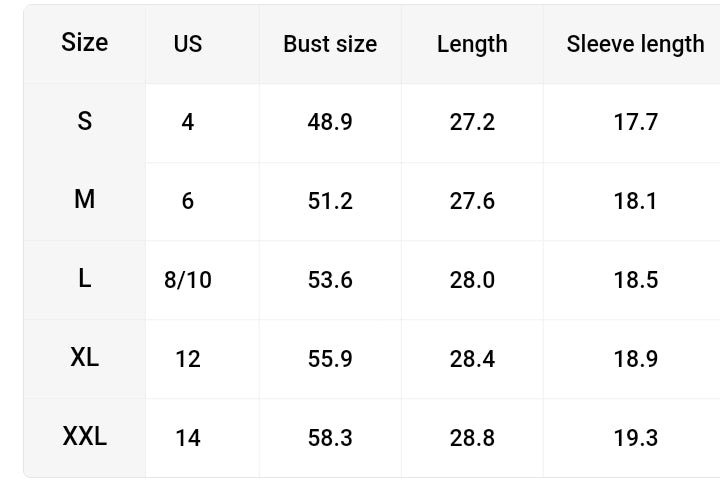This screenshot has height=490, width=720.
Task: Select the US column header
Action: [x=188, y=44]
